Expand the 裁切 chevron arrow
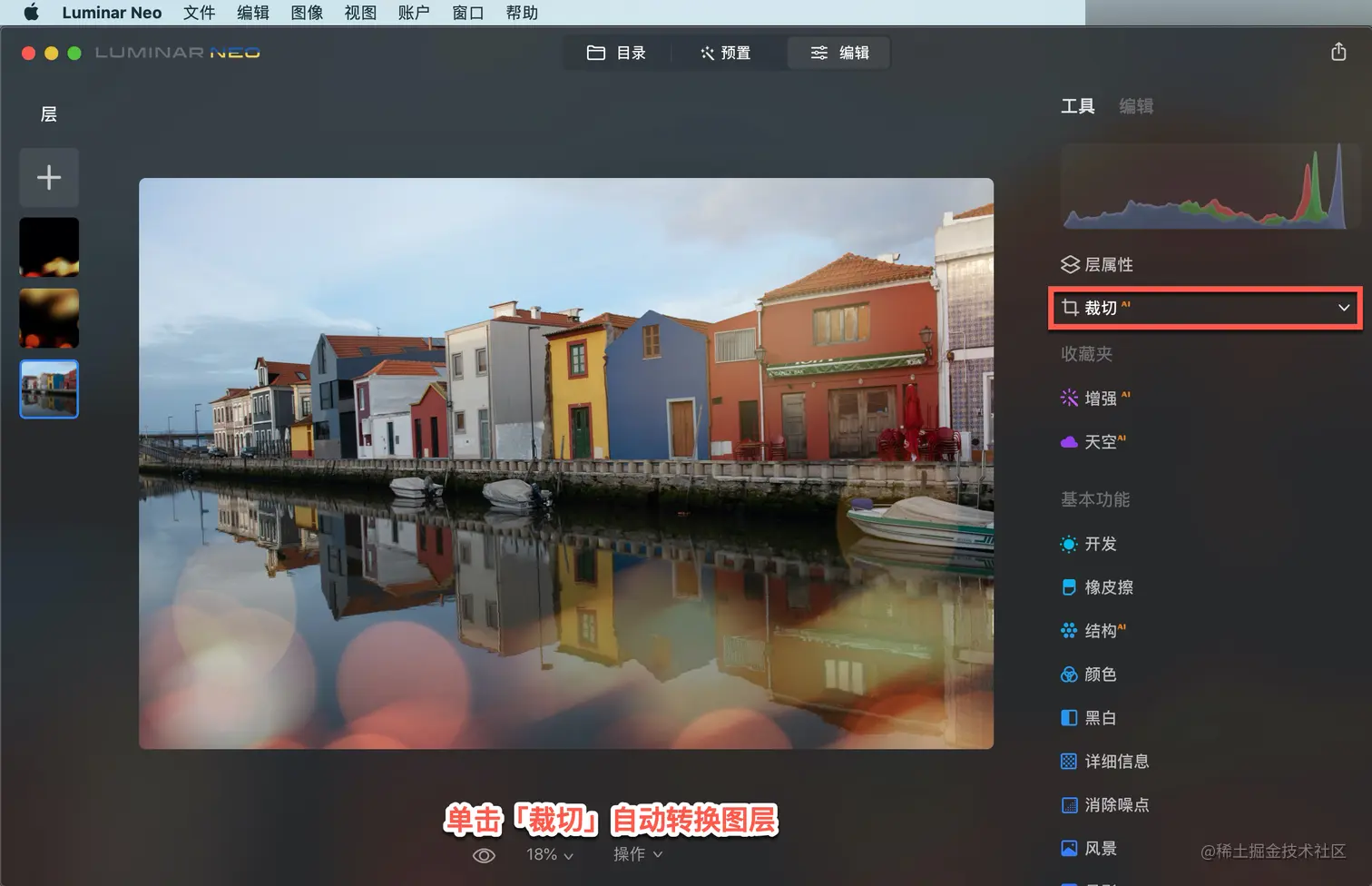The image size is (1372, 886). point(1344,308)
